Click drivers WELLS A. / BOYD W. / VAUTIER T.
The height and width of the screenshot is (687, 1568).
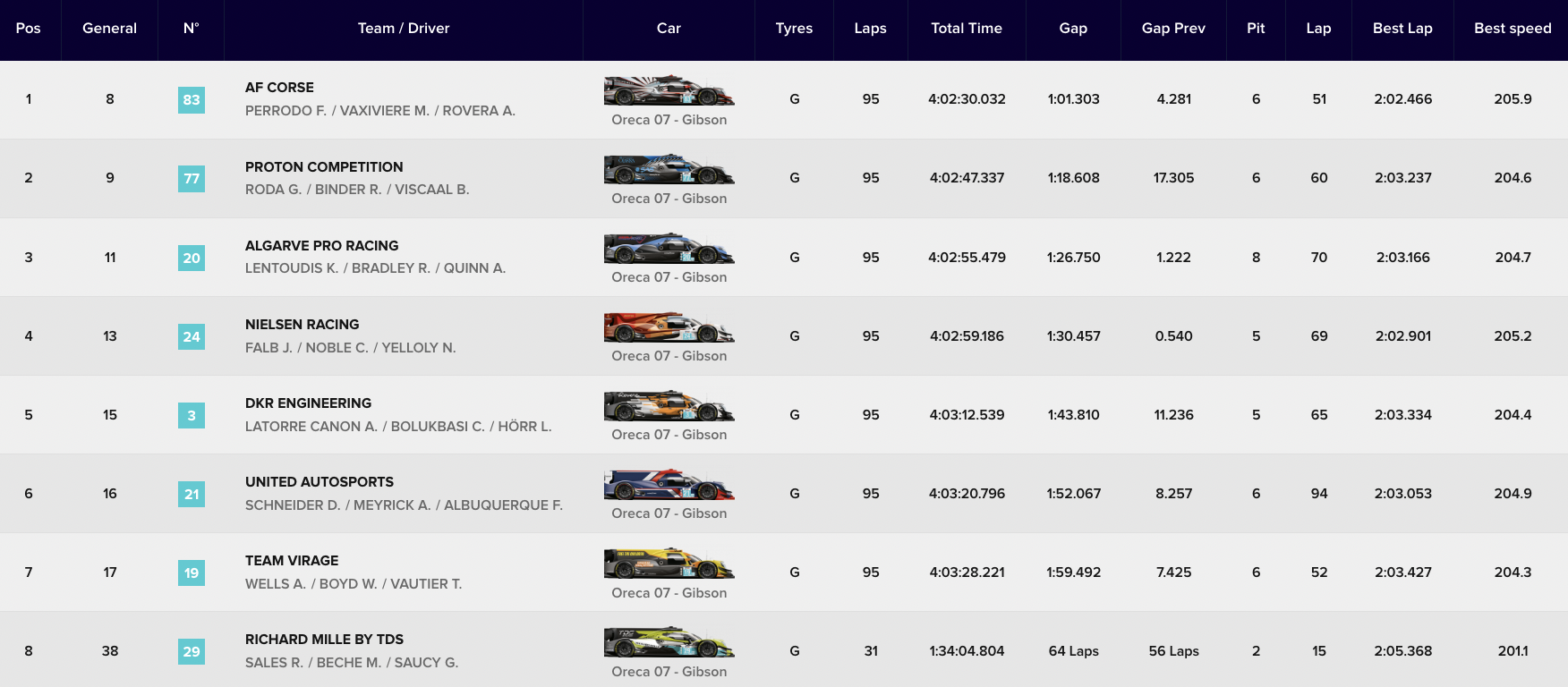coord(354,583)
